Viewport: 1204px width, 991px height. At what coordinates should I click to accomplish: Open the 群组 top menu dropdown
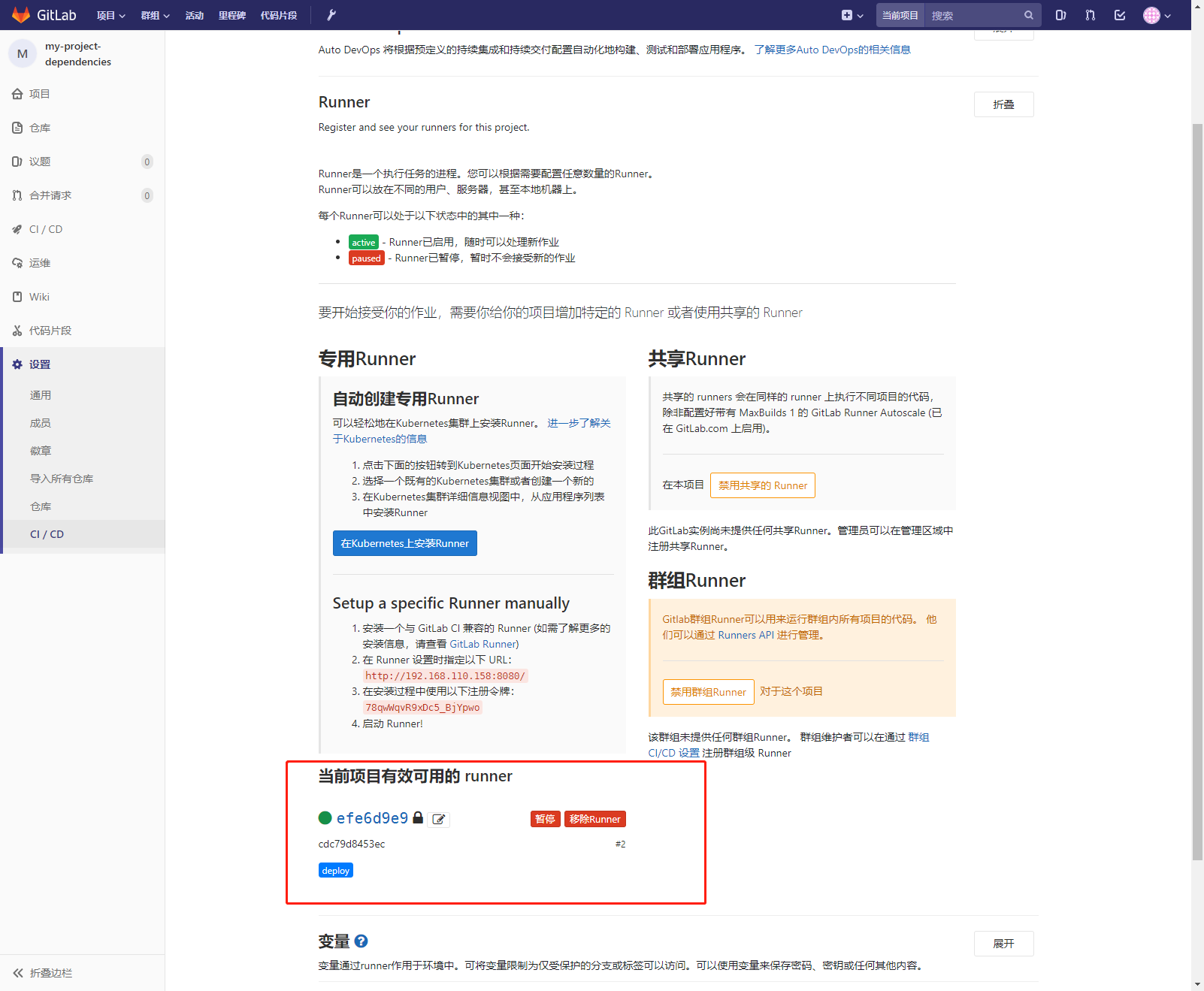click(x=156, y=15)
